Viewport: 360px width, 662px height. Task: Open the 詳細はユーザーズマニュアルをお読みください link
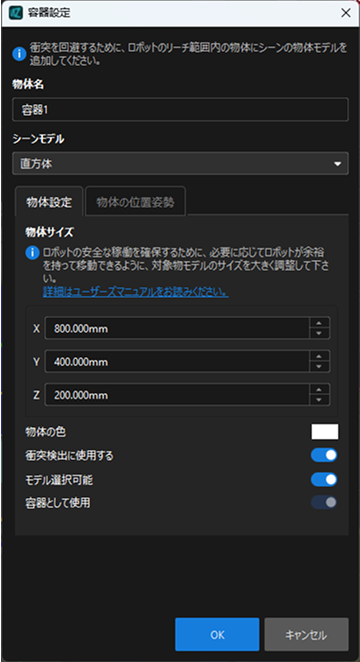(136, 292)
